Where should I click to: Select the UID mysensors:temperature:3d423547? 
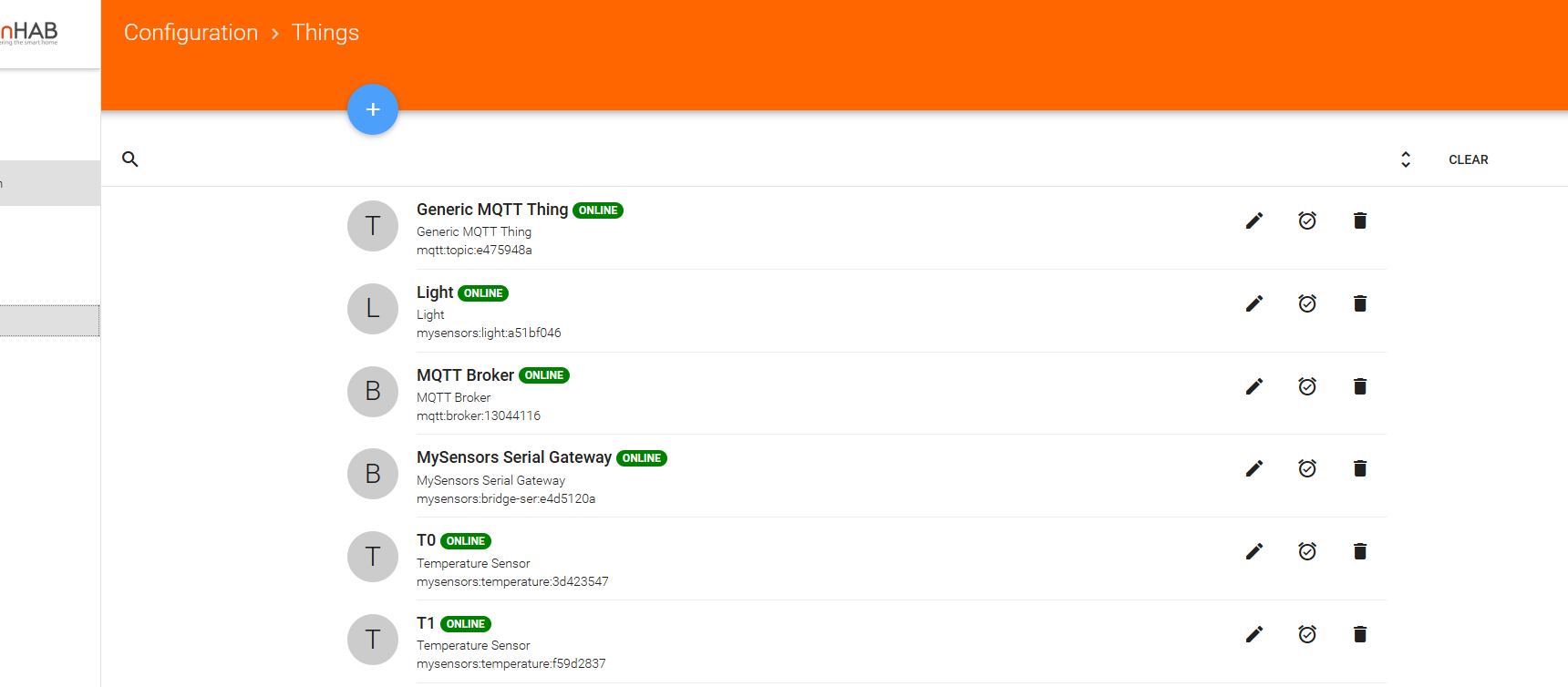point(512,581)
